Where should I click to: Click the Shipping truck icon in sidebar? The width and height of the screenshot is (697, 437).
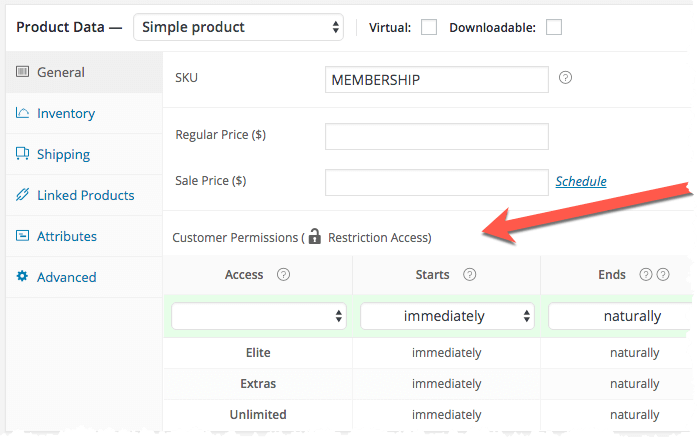coord(22,154)
